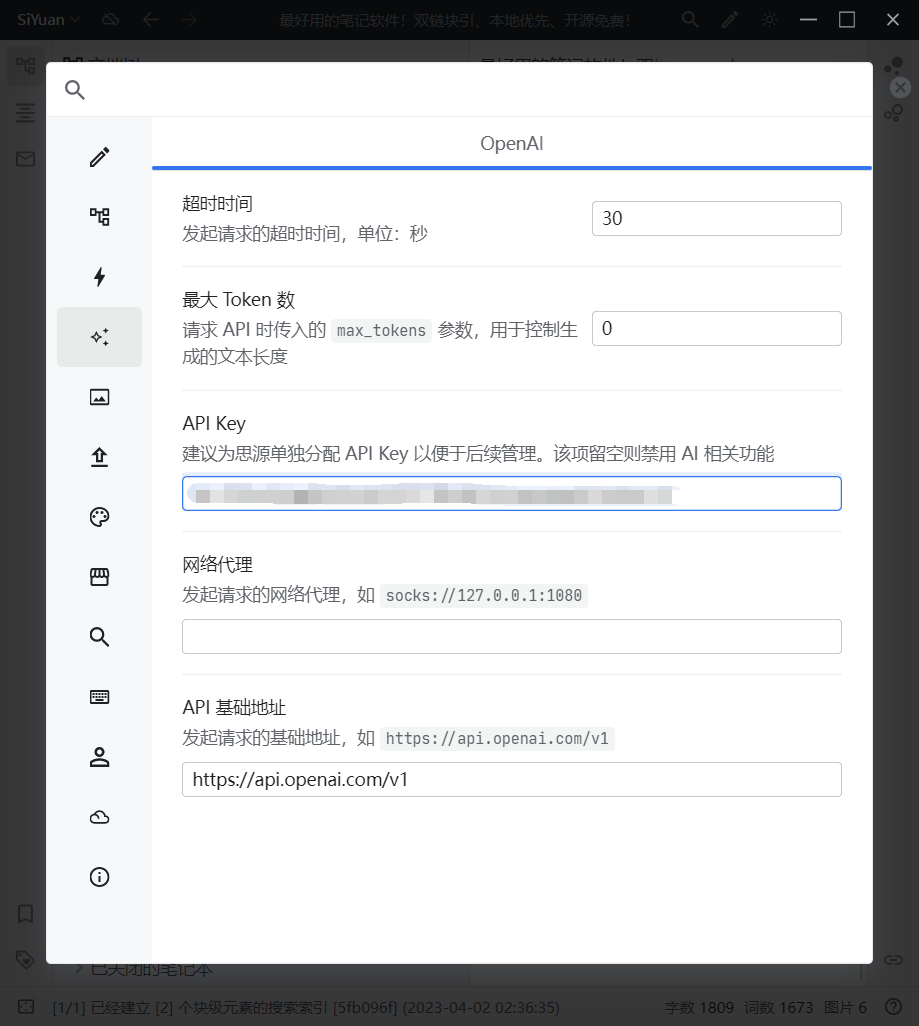
Task: Open flashcard settings via lightning icon
Action: 99,277
